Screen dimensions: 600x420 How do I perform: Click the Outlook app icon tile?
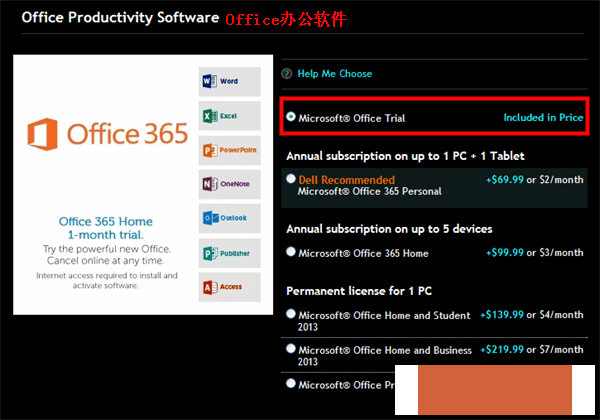pyautogui.click(x=230, y=218)
